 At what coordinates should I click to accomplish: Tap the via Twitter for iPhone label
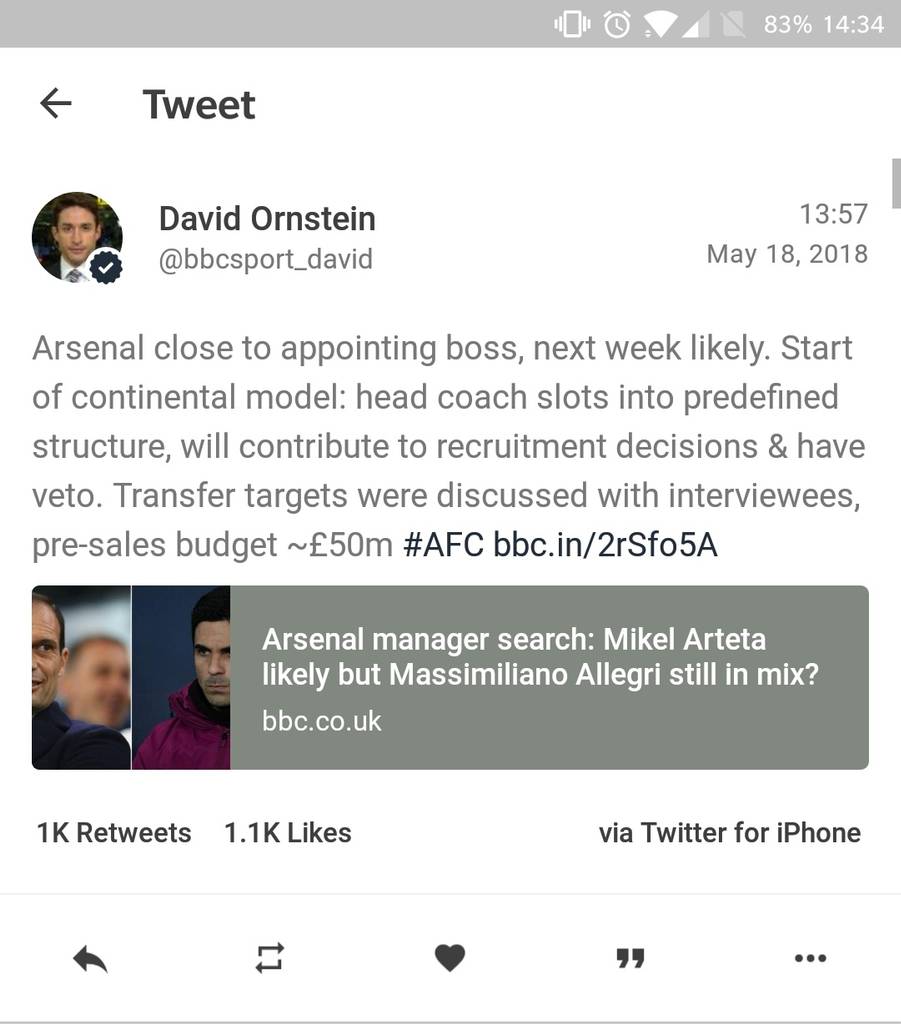click(x=729, y=833)
